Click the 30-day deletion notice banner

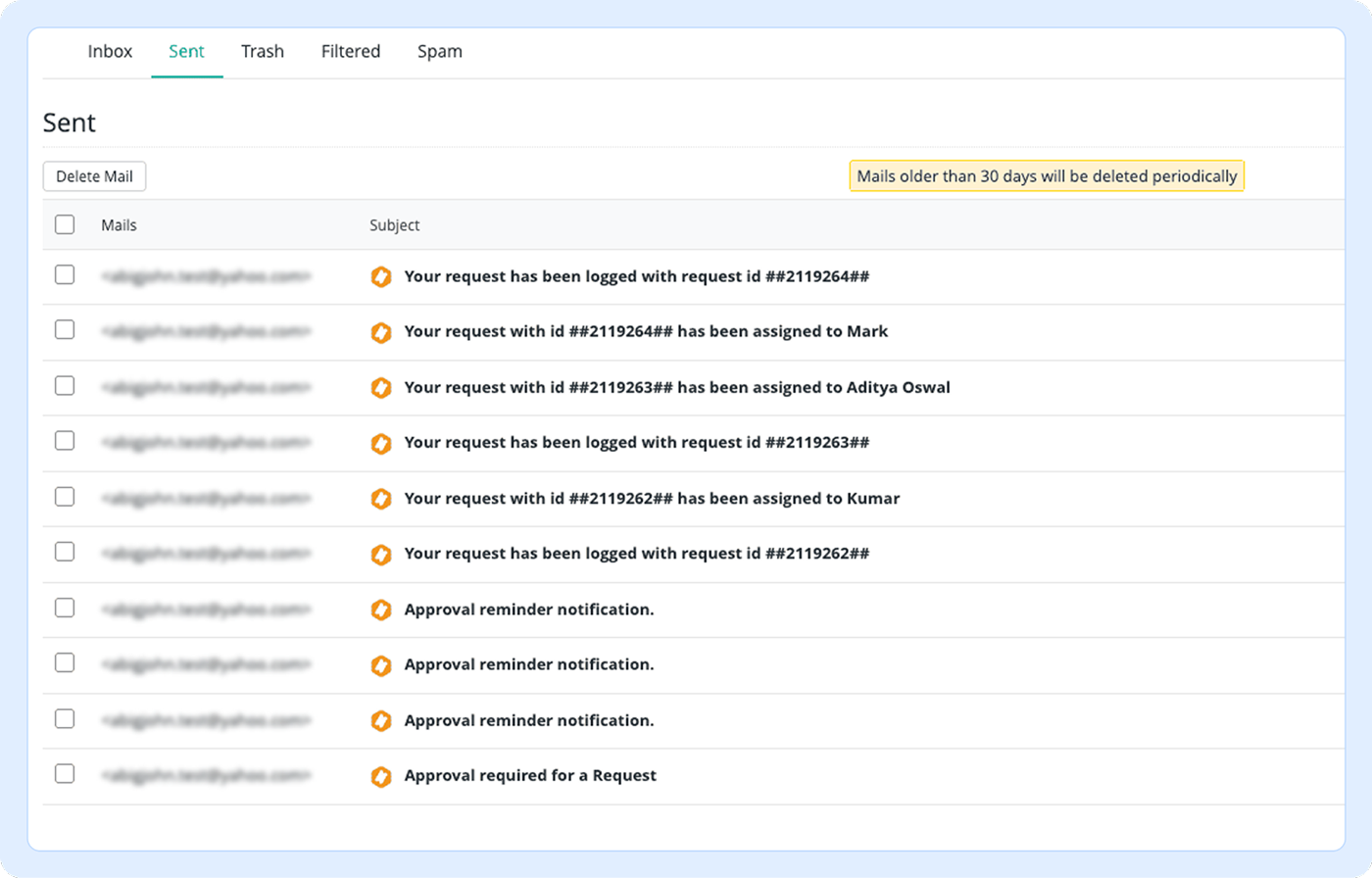(x=1046, y=176)
